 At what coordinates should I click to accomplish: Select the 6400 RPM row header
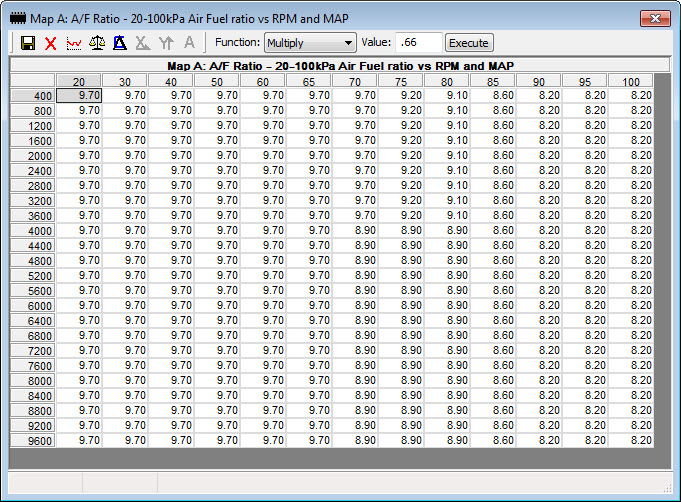[x=33, y=320]
